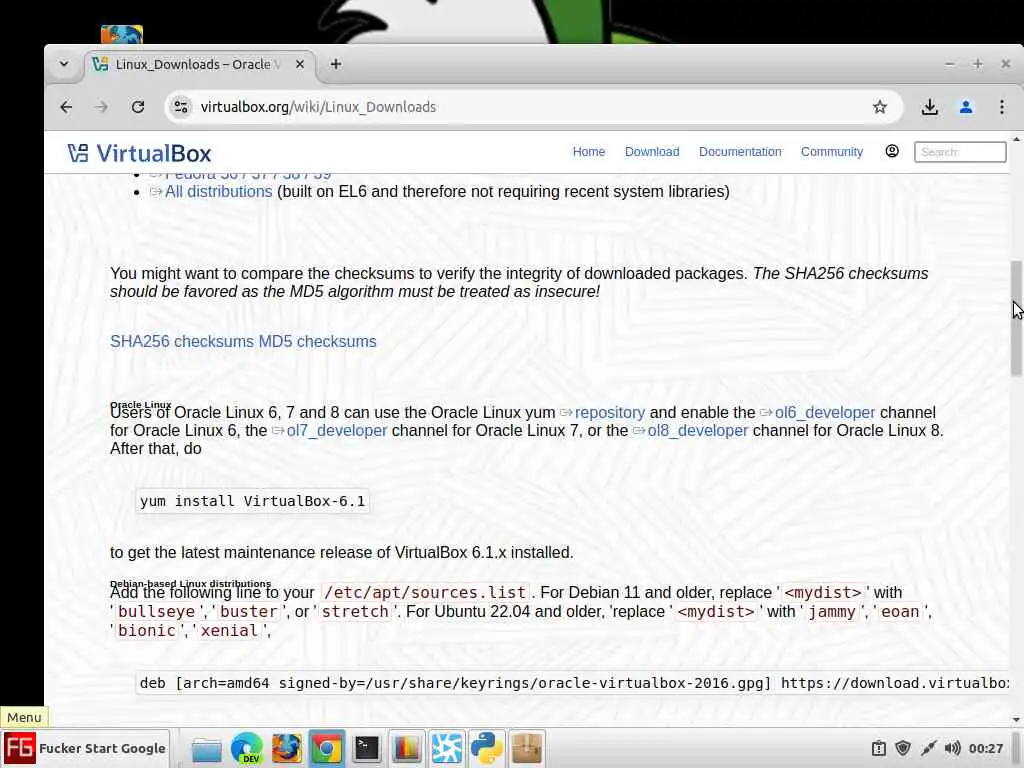Open the Home nav link

coord(588,152)
